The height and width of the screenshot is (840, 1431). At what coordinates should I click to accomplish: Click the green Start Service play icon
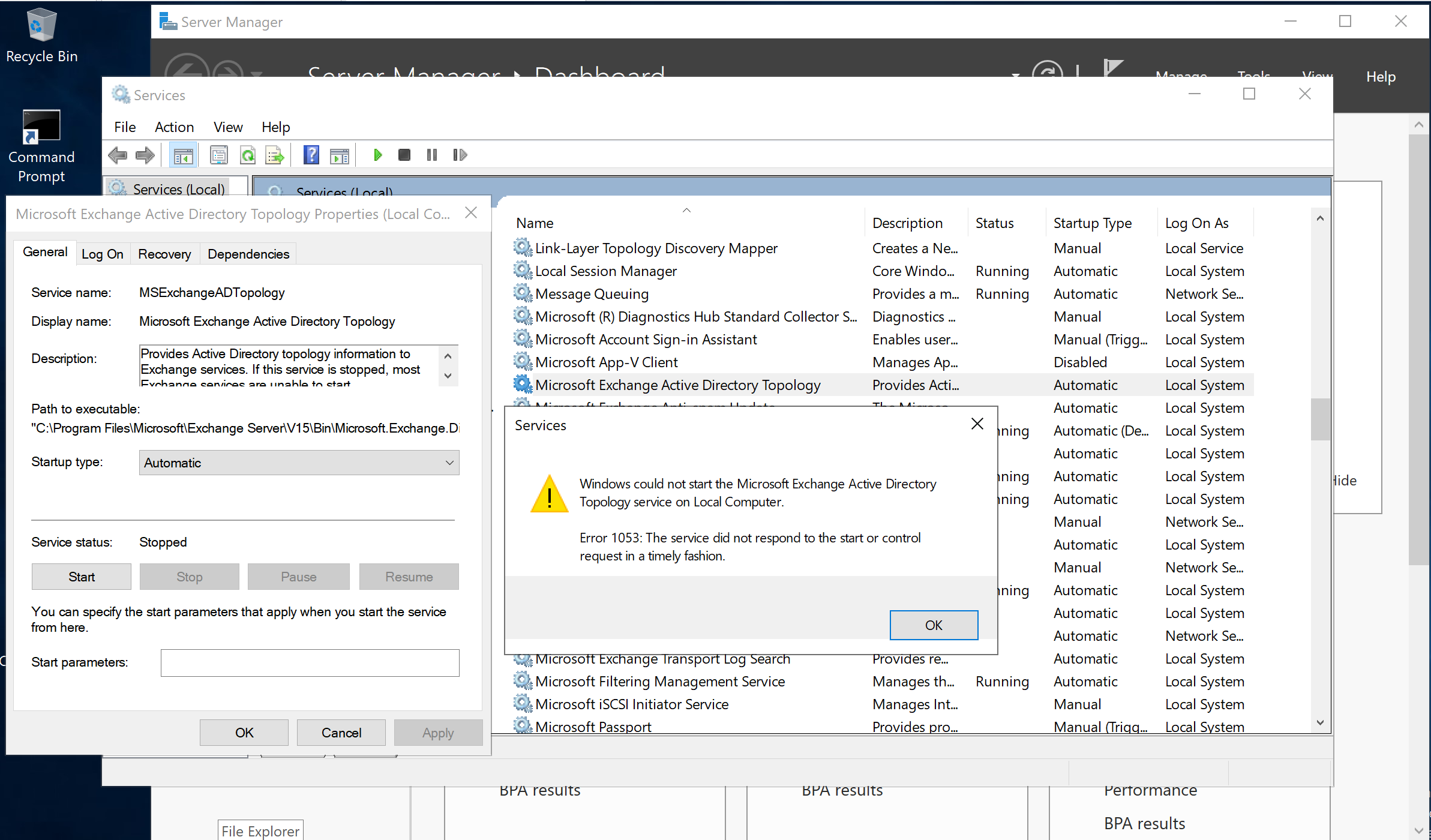tap(377, 155)
